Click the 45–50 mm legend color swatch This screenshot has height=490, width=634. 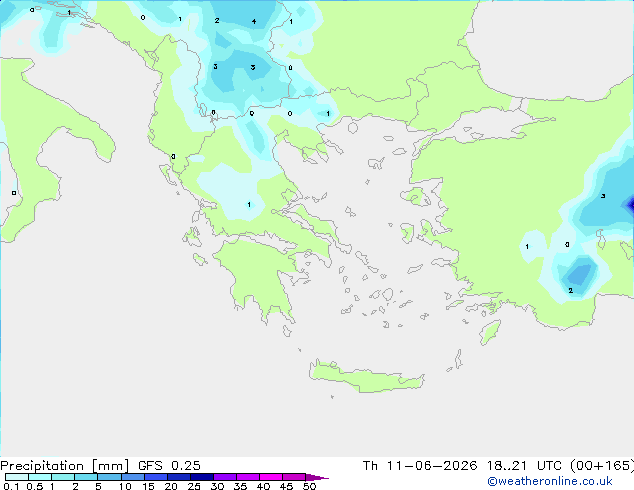tap(294, 477)
